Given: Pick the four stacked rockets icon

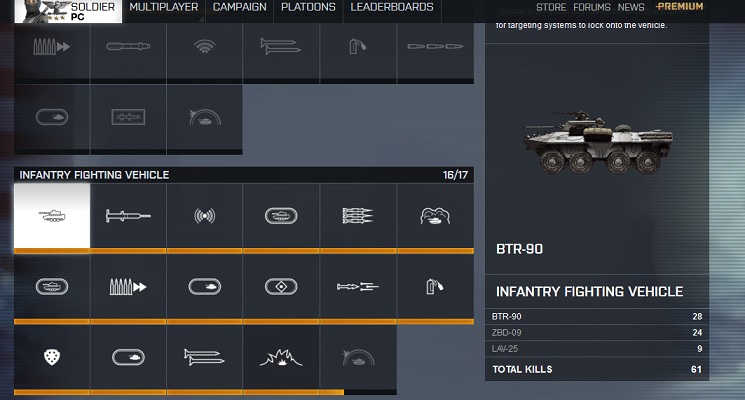Looking at the screenshot, I should point(358,216).
